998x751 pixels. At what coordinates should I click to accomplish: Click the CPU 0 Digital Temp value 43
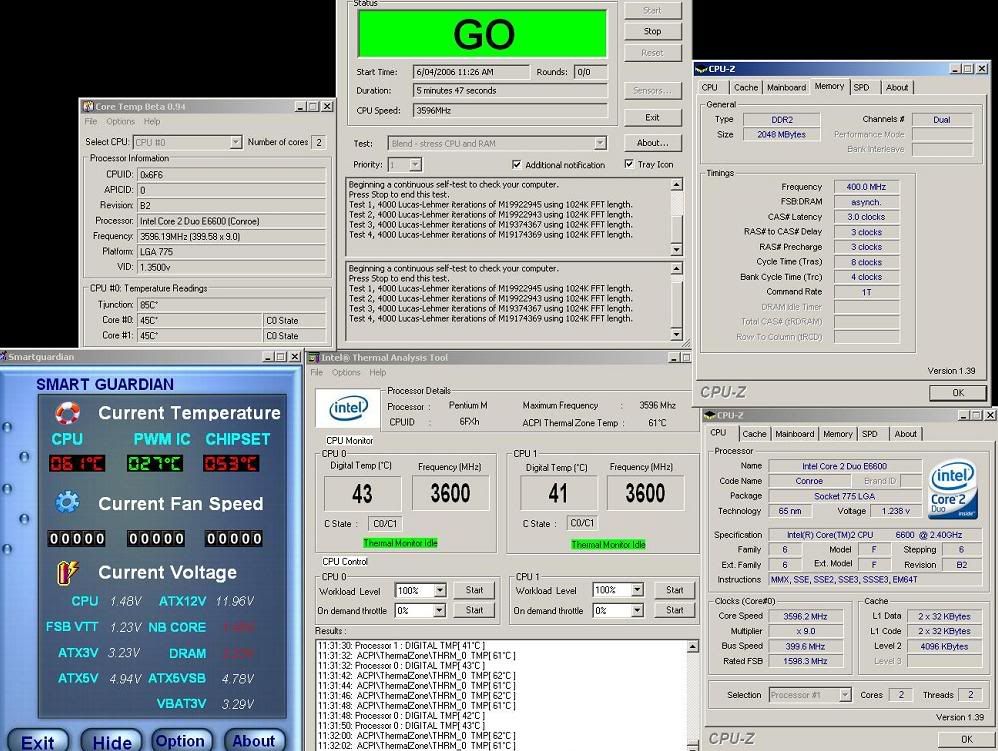pyautogui.click(x=362, y=493)
